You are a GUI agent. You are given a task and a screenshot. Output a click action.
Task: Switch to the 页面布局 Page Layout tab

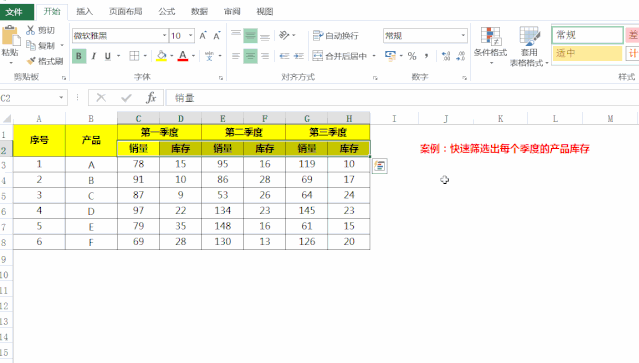pyautogui.click(x=126, y=12)
